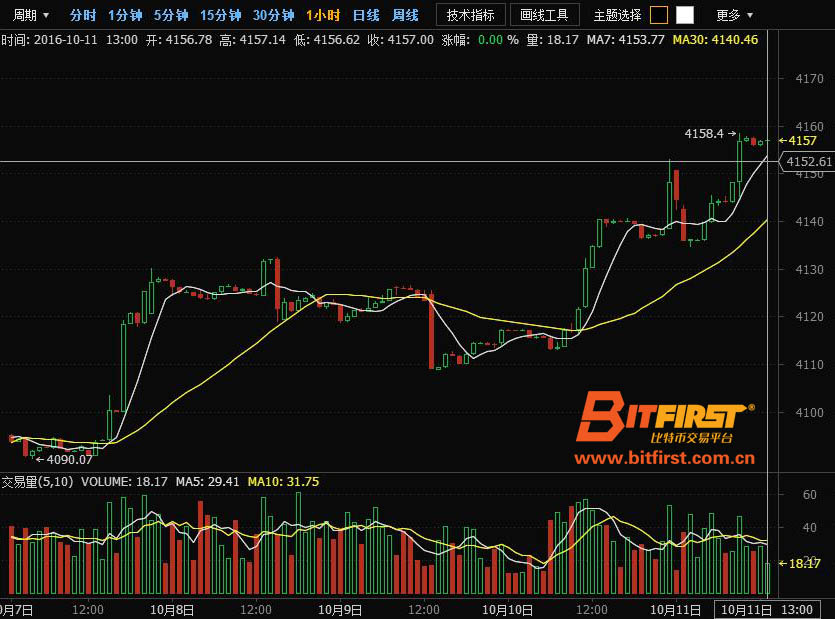Expand the 更多 more menu
Viewport: 835px width, 619px height.
pyautogui.click(x=734, y=15)
